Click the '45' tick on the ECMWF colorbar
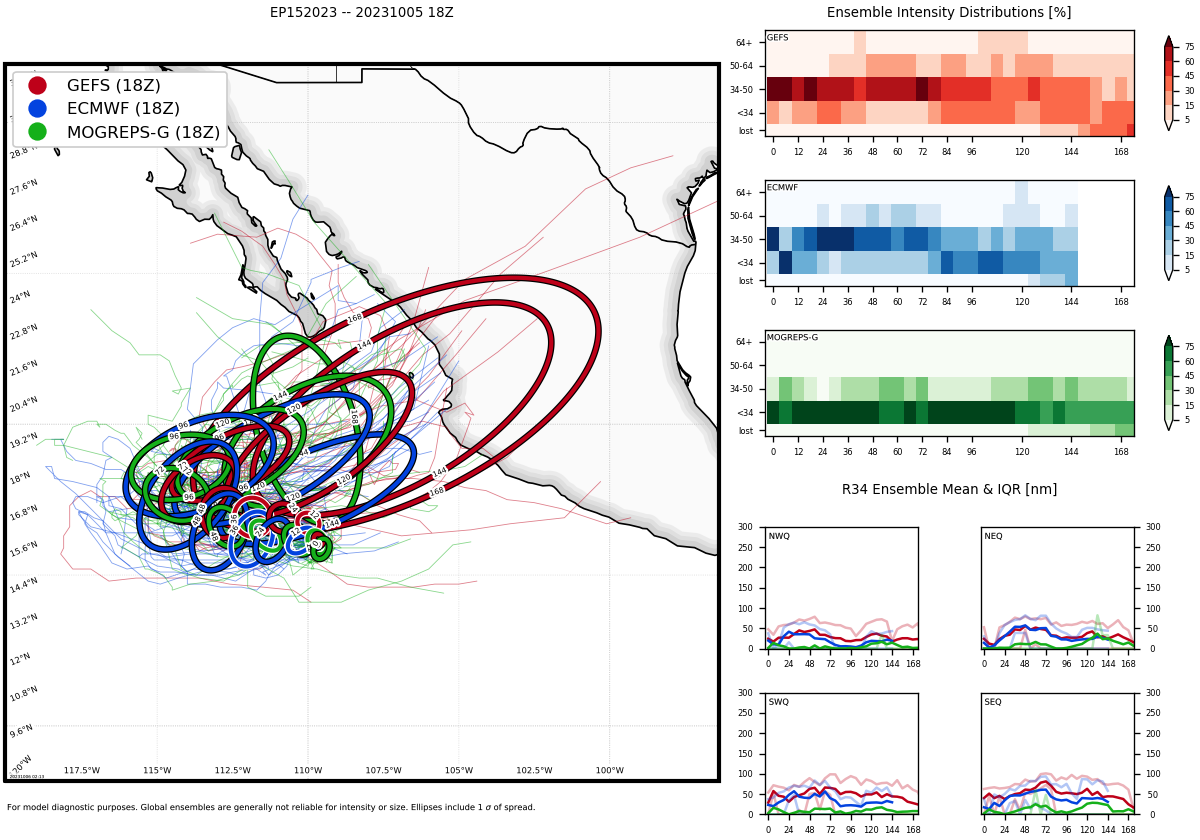1200x840 pixels. pos(1189,226)
